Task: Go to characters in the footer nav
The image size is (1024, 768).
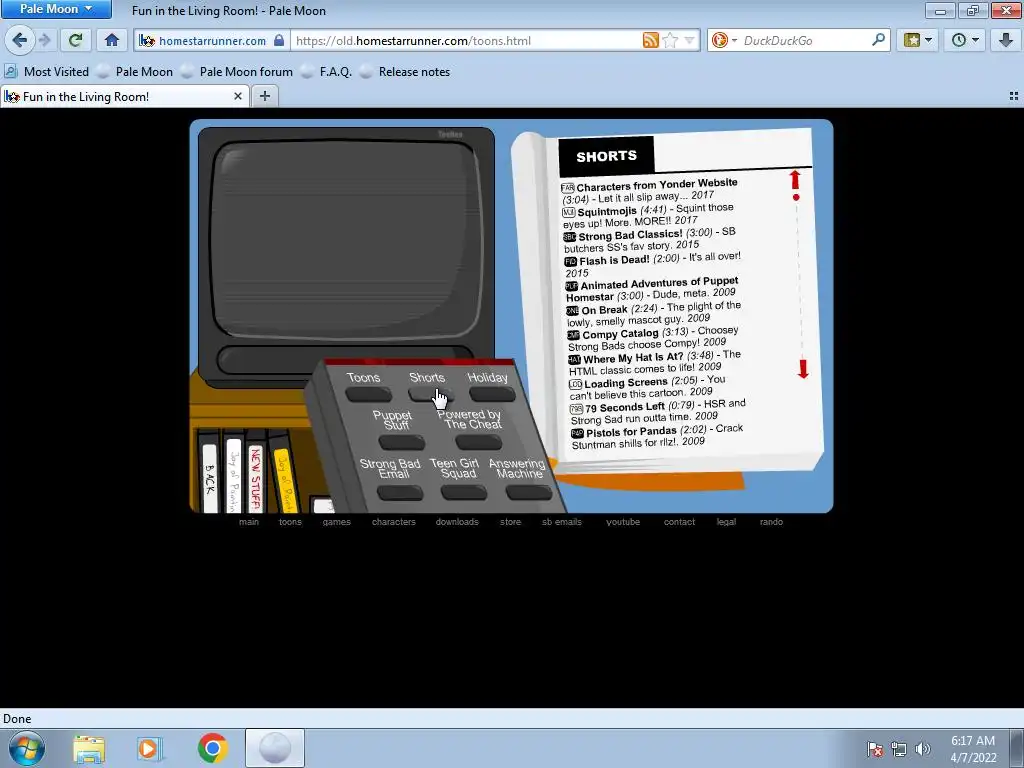Action: [x=394, y=522]
